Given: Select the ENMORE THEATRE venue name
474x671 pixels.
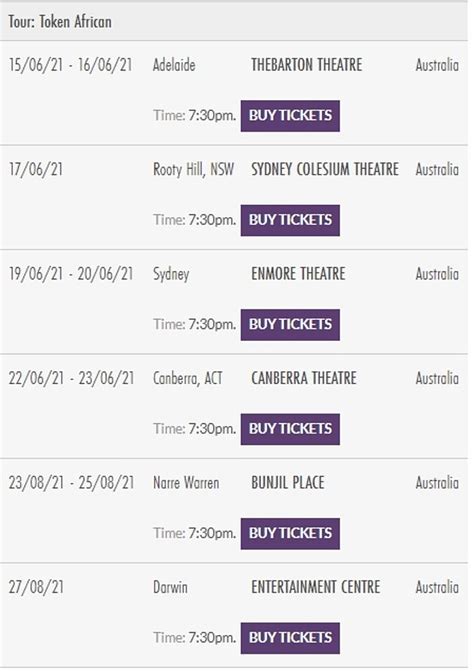Looking at the screenshot, I should coord(298,274).
